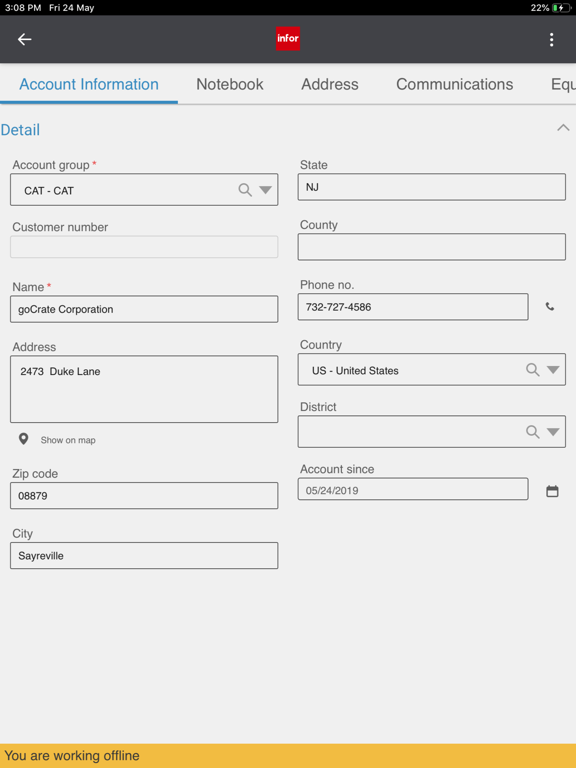The height and width of the screenshot is (768, 576).
Task: Focus the Name input field
Action: click(144, 309)
